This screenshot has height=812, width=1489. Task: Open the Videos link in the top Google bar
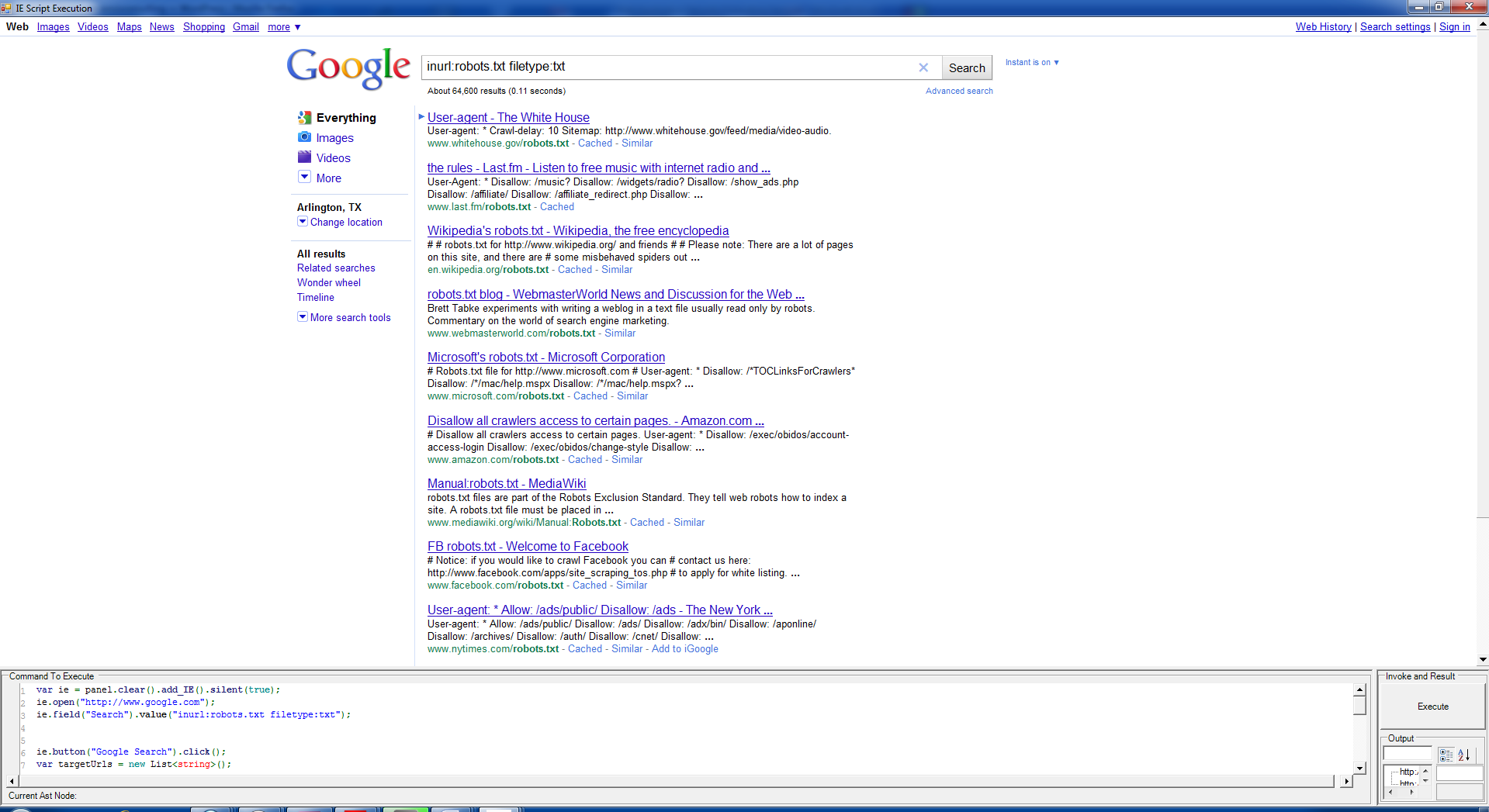(x=92, y=27)
